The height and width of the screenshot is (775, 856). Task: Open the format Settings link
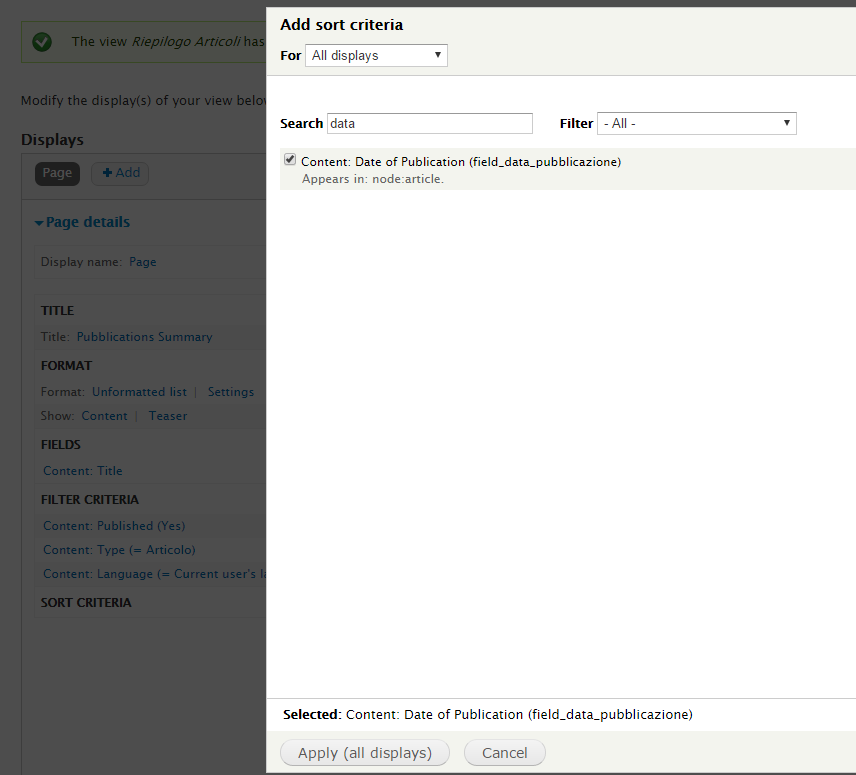[x=231, y=392]
